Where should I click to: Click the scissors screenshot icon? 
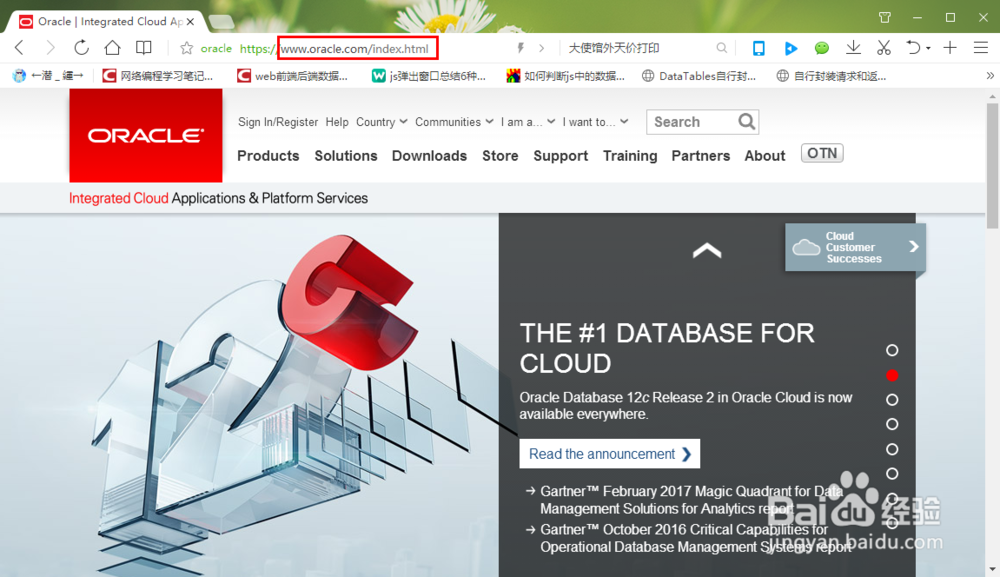(x=883, y=48)
